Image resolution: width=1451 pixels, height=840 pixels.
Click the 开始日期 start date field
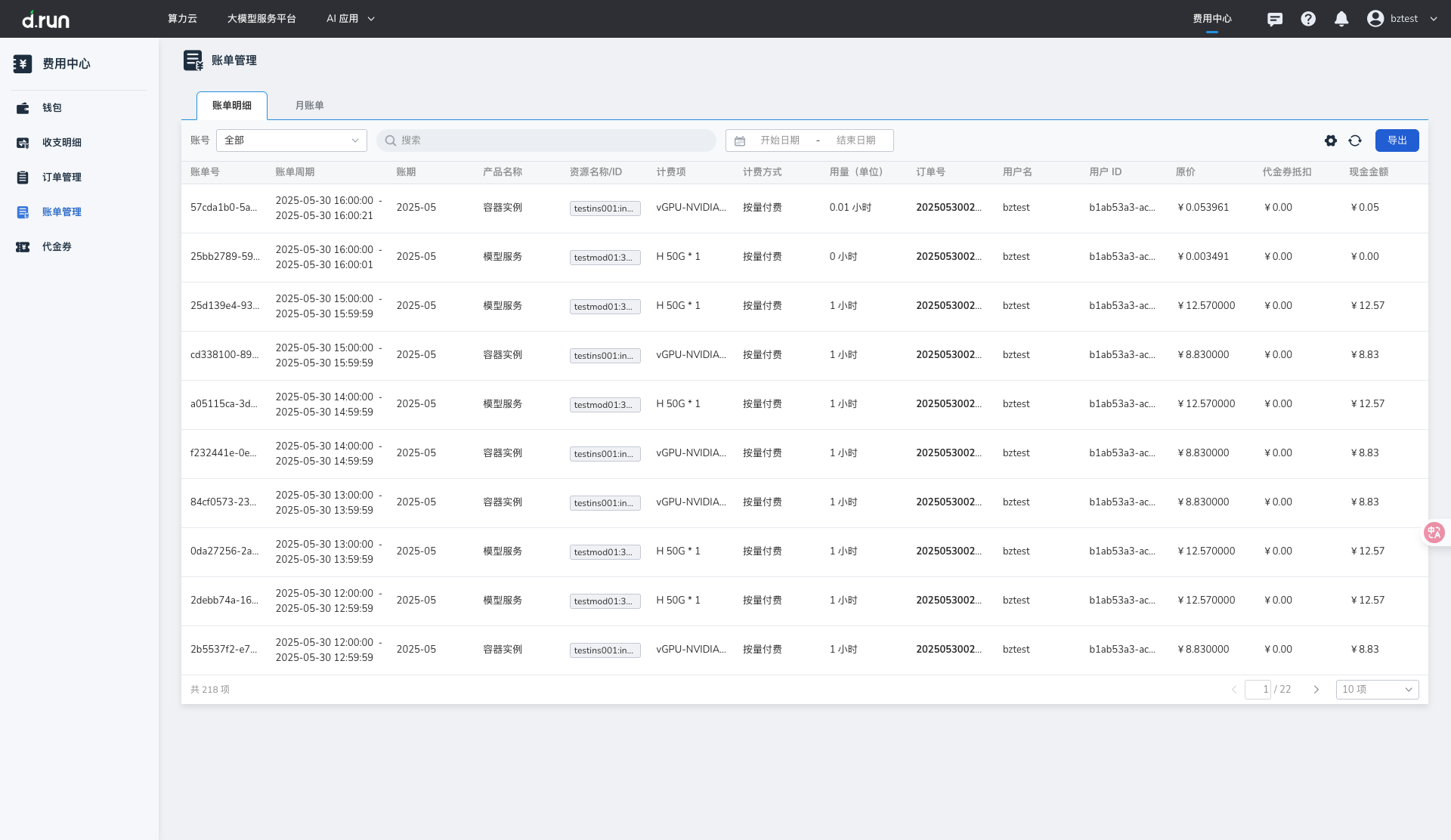[x=779, y=141]
